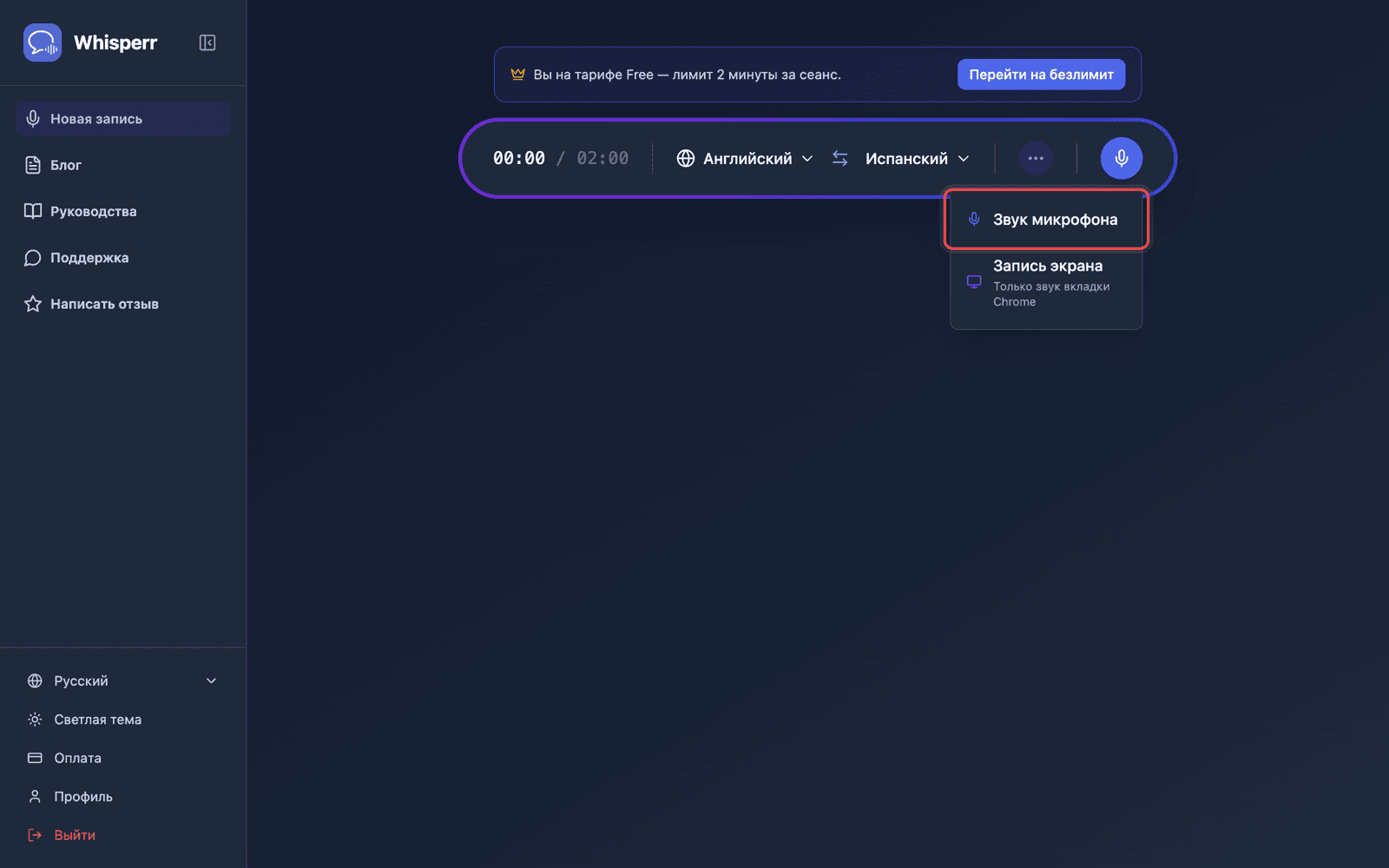Click Перейти на безлимит button
This screenshot has width=1389, height=868.
(1041, 75)
